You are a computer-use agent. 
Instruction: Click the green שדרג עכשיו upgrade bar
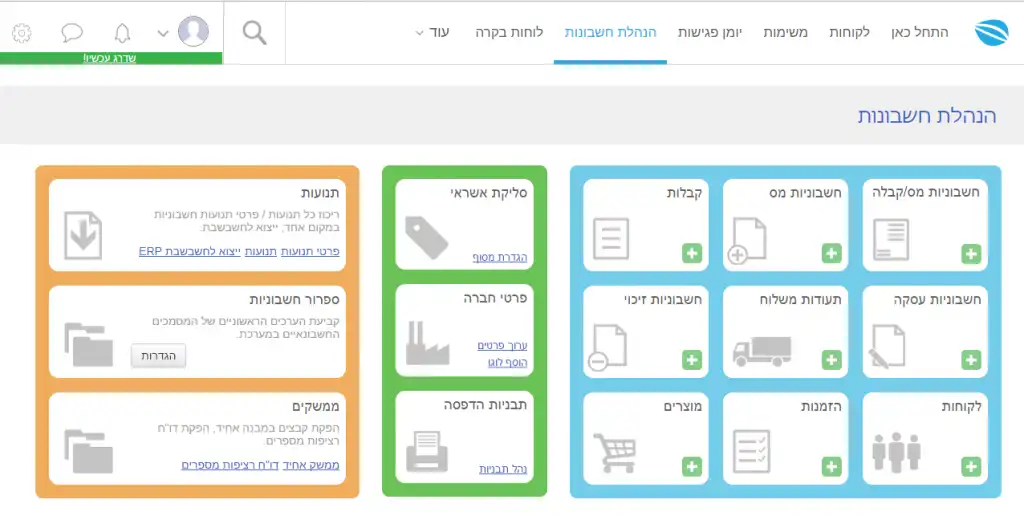[x=111, y=59]
